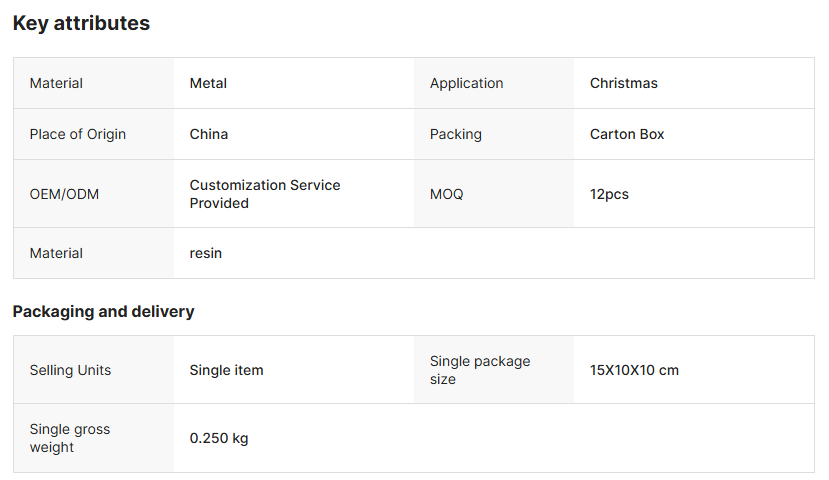Screen dimensions: 829x480
Task: Click the OEM/ODM attribute label
Action: pyautogui.click(x=64, y=194)
